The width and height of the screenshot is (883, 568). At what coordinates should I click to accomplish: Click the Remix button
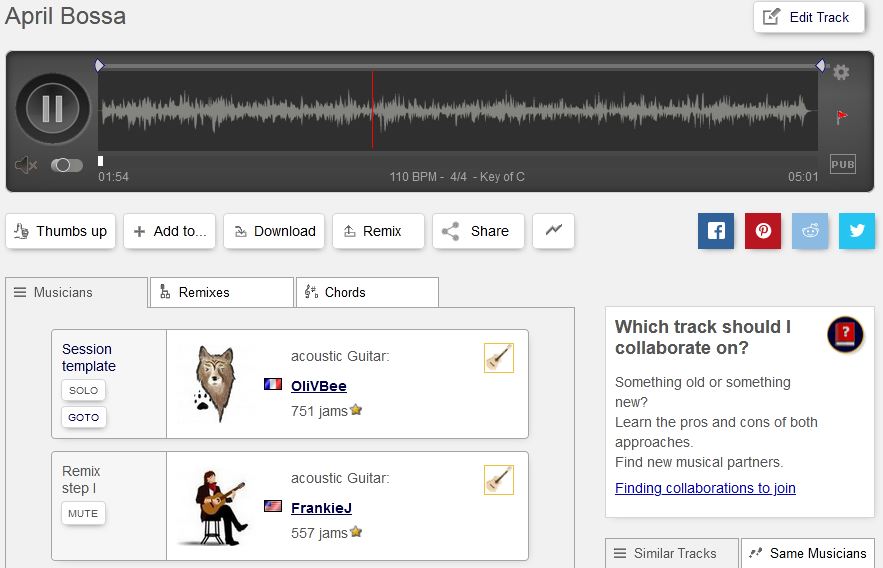[x=378, y=231]
